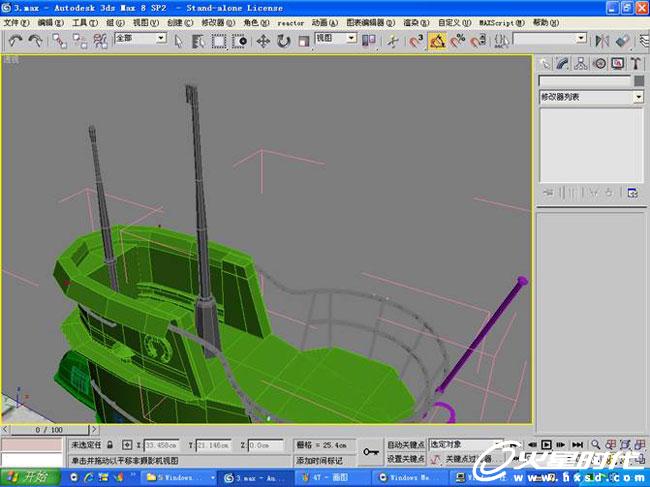Click the Align tool icon
The width and height of the screenshot is (650, 487).
622,41
